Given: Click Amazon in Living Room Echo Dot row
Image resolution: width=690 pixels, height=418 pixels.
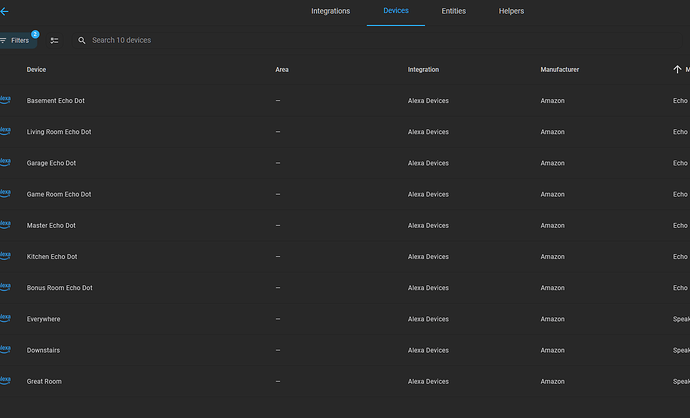Looking at the screenshot, I should coord(552,132).
